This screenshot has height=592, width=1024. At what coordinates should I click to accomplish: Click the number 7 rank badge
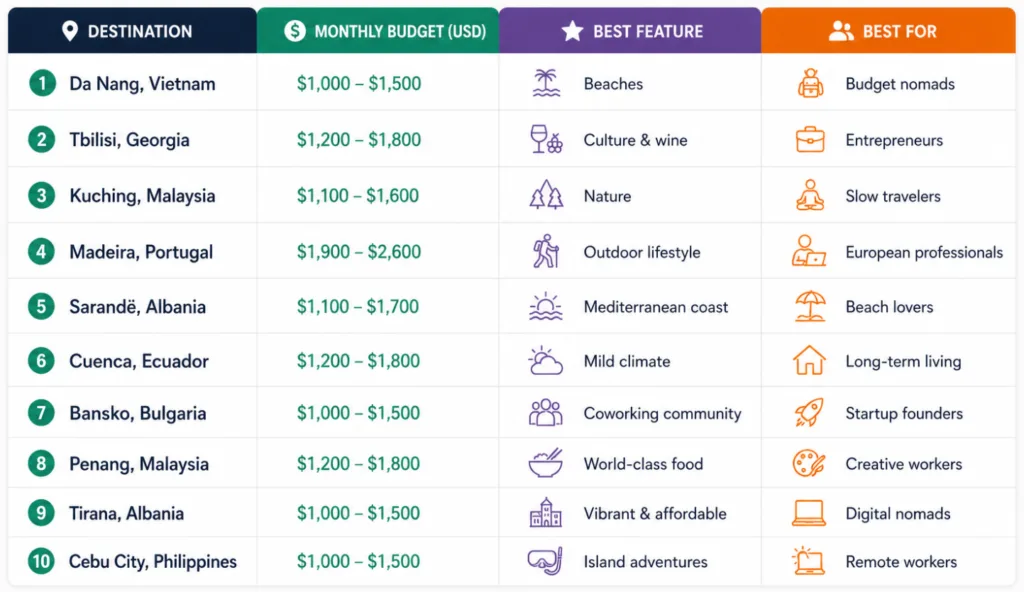[x=41, y=413]
